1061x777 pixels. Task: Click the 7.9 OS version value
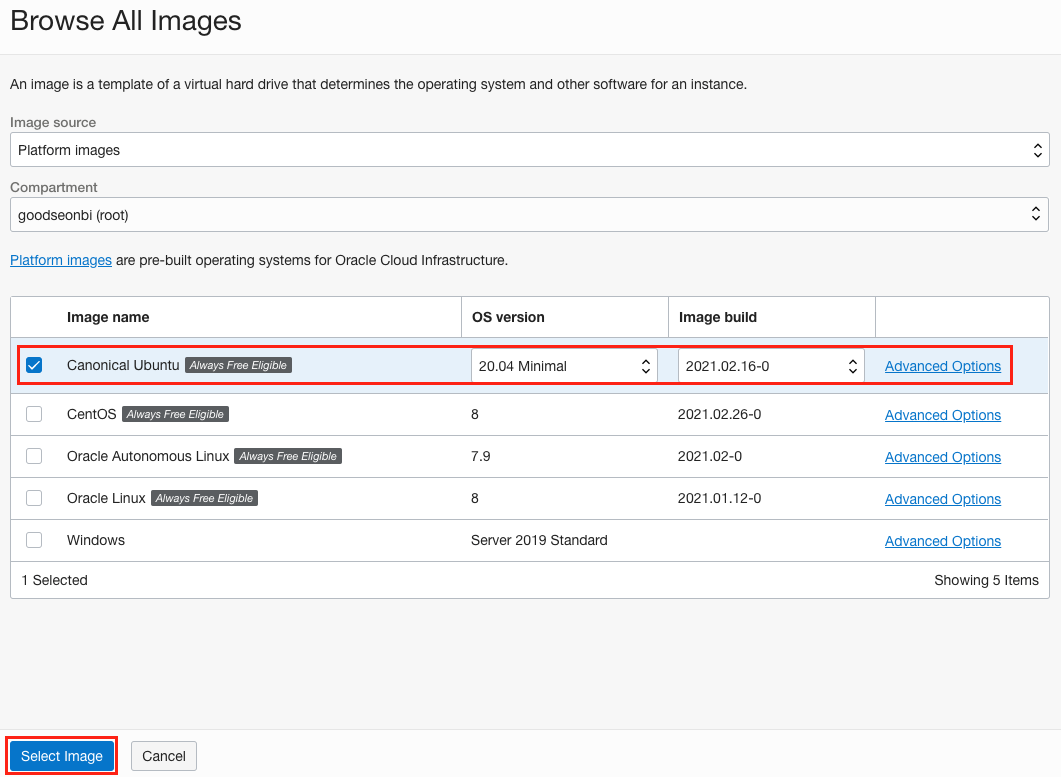pos(480,456)
